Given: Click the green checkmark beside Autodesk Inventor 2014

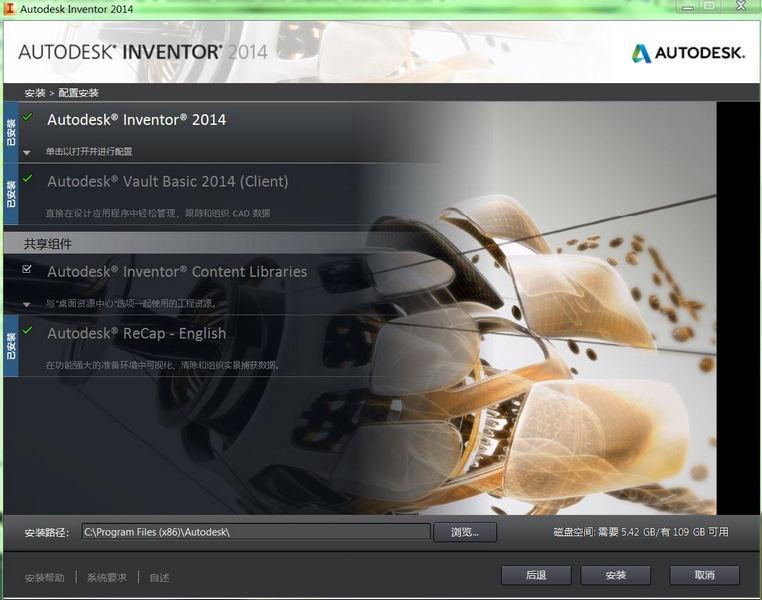Looking at the screenshot, I should tap(27, 117).
